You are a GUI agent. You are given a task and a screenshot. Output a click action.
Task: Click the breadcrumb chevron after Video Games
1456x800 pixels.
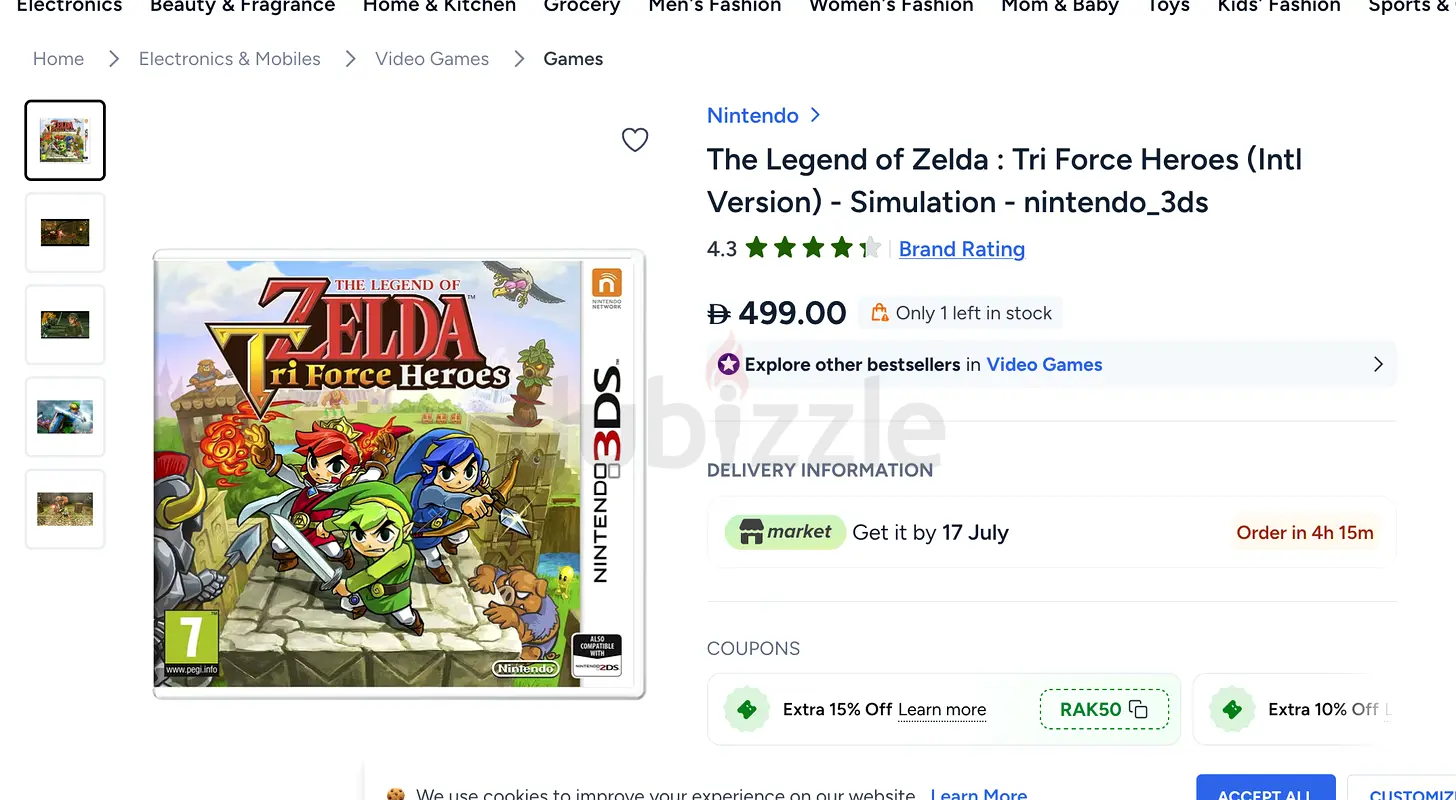click(x=519, y=59)
